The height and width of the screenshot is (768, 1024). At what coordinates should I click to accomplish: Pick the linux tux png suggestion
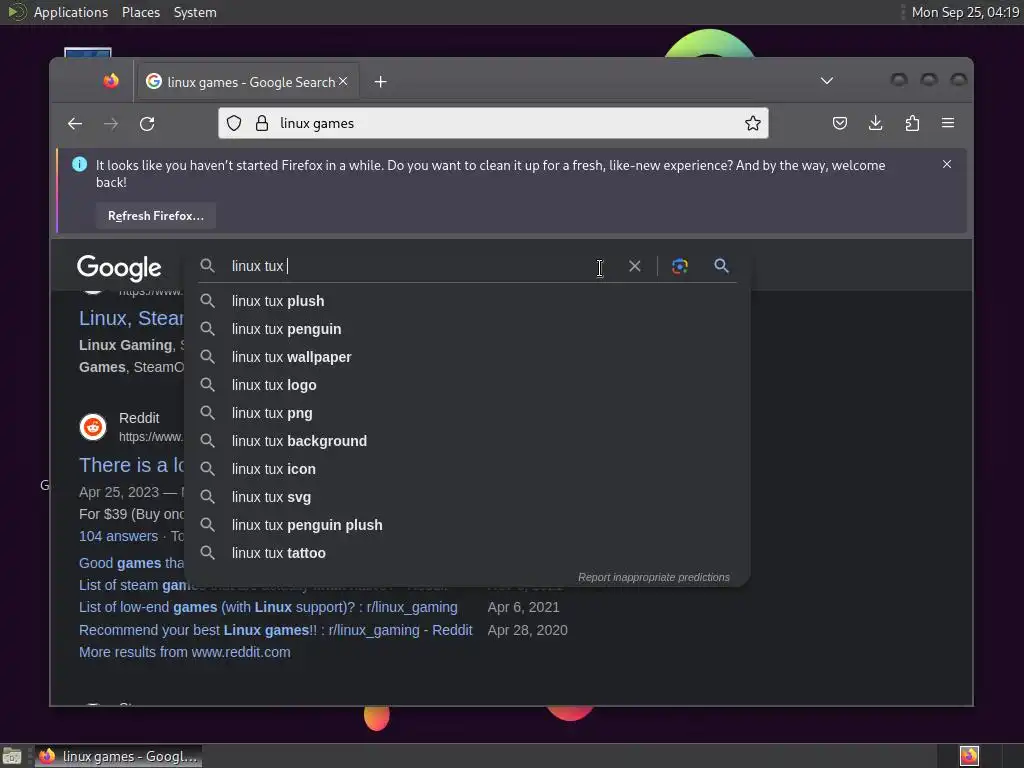coord(467,413)
